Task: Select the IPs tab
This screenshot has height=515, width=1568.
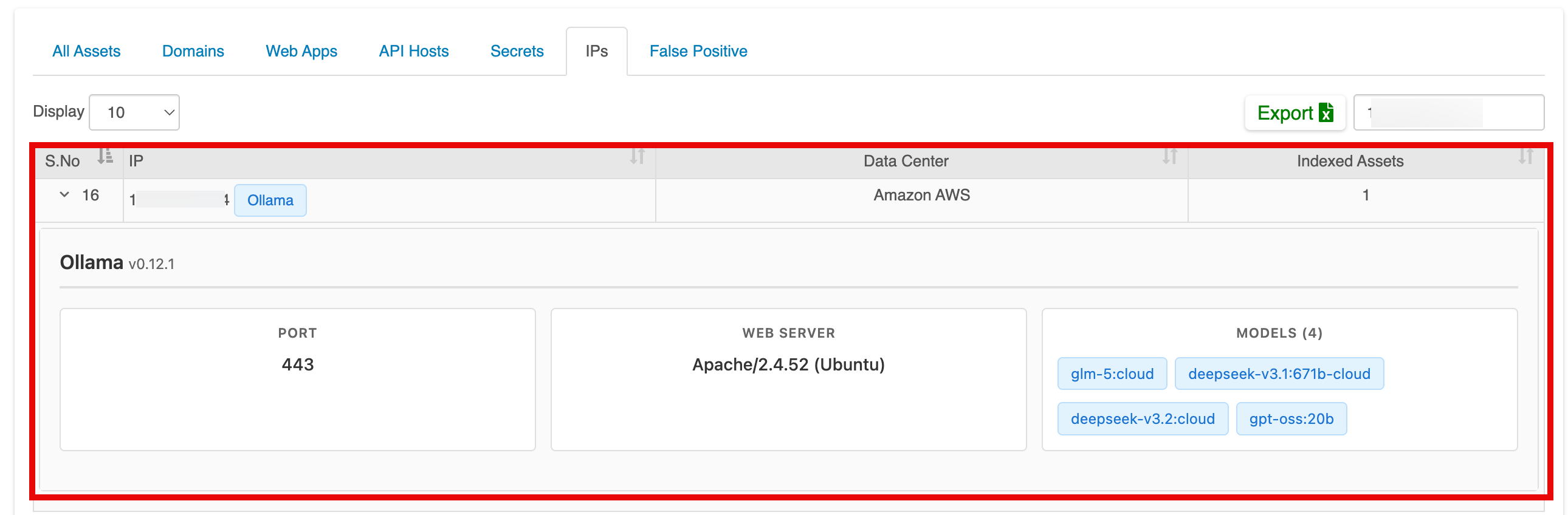Action: click(x=597, y=51)
